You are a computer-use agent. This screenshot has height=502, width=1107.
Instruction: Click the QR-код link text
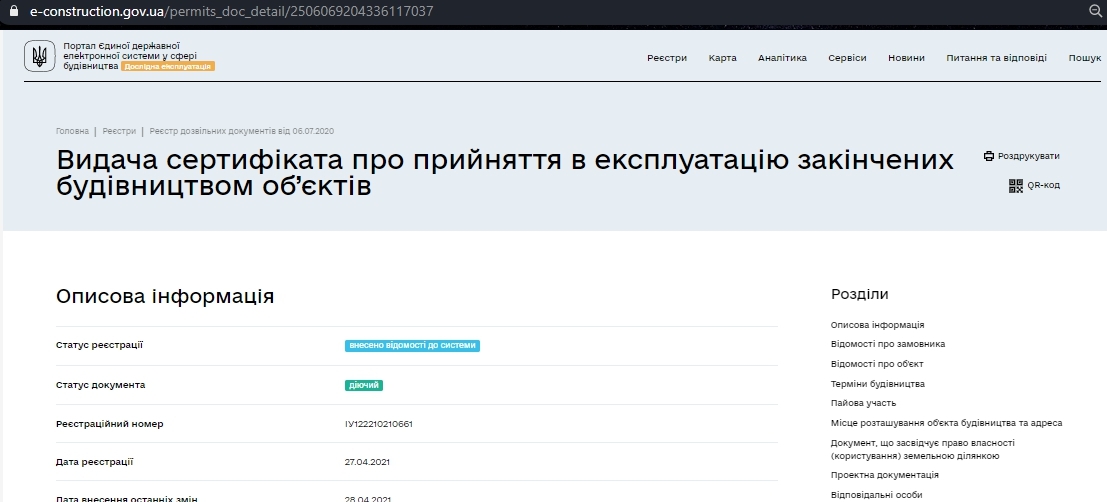tap(1043, 186)
